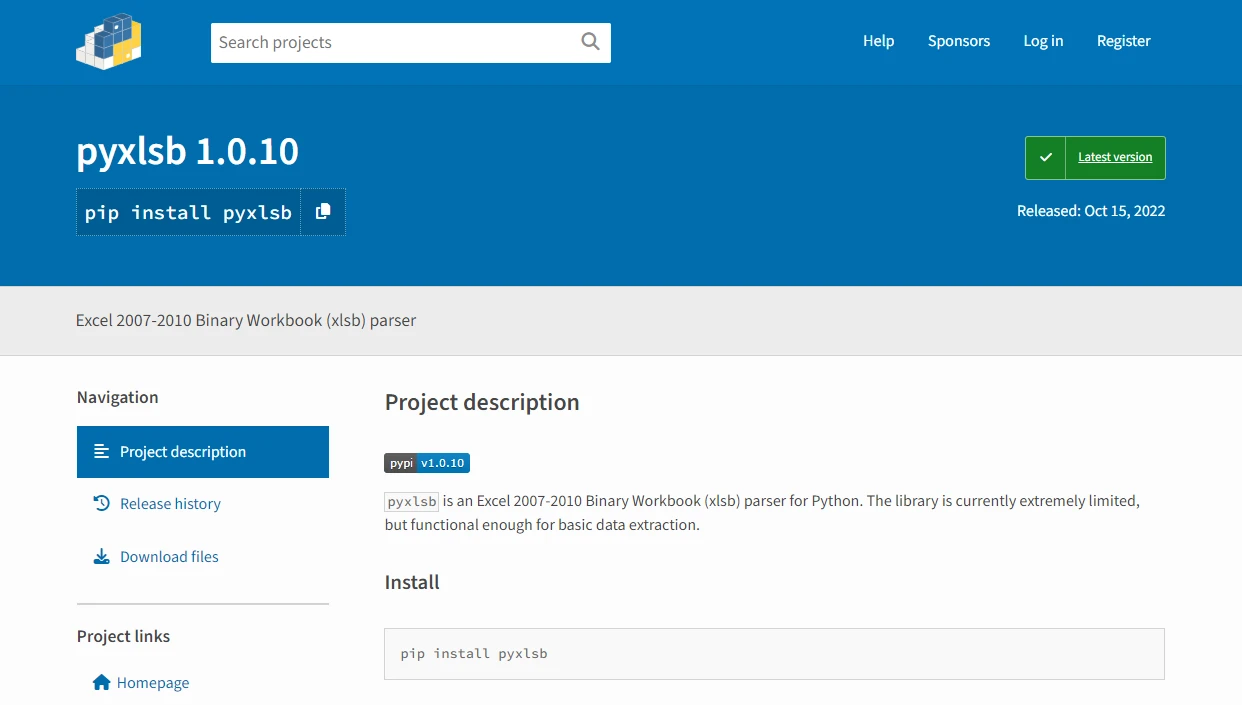Click the green checkmark icon
The width and height of the screenshot is (1242, 705).
tap(1046, 158)
